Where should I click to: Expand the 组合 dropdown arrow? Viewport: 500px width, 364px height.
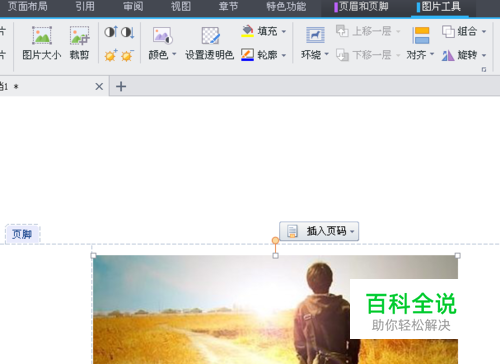(x=484, y=32)
